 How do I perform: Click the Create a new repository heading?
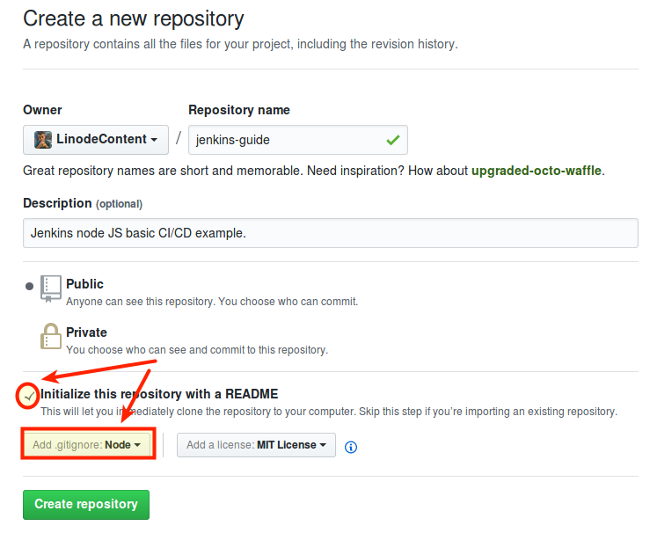tap(133, 19)
